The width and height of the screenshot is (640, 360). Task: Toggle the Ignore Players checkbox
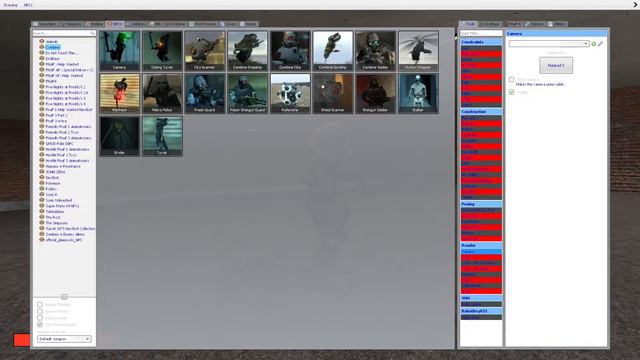point(40,311)
